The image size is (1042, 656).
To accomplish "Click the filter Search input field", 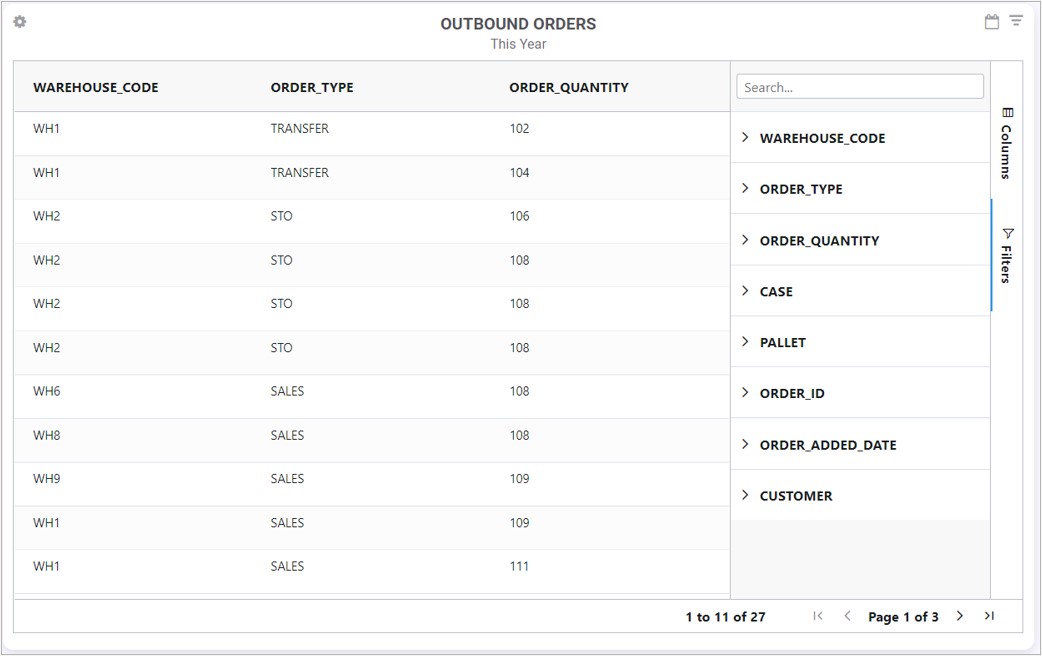I will [860, 87].
